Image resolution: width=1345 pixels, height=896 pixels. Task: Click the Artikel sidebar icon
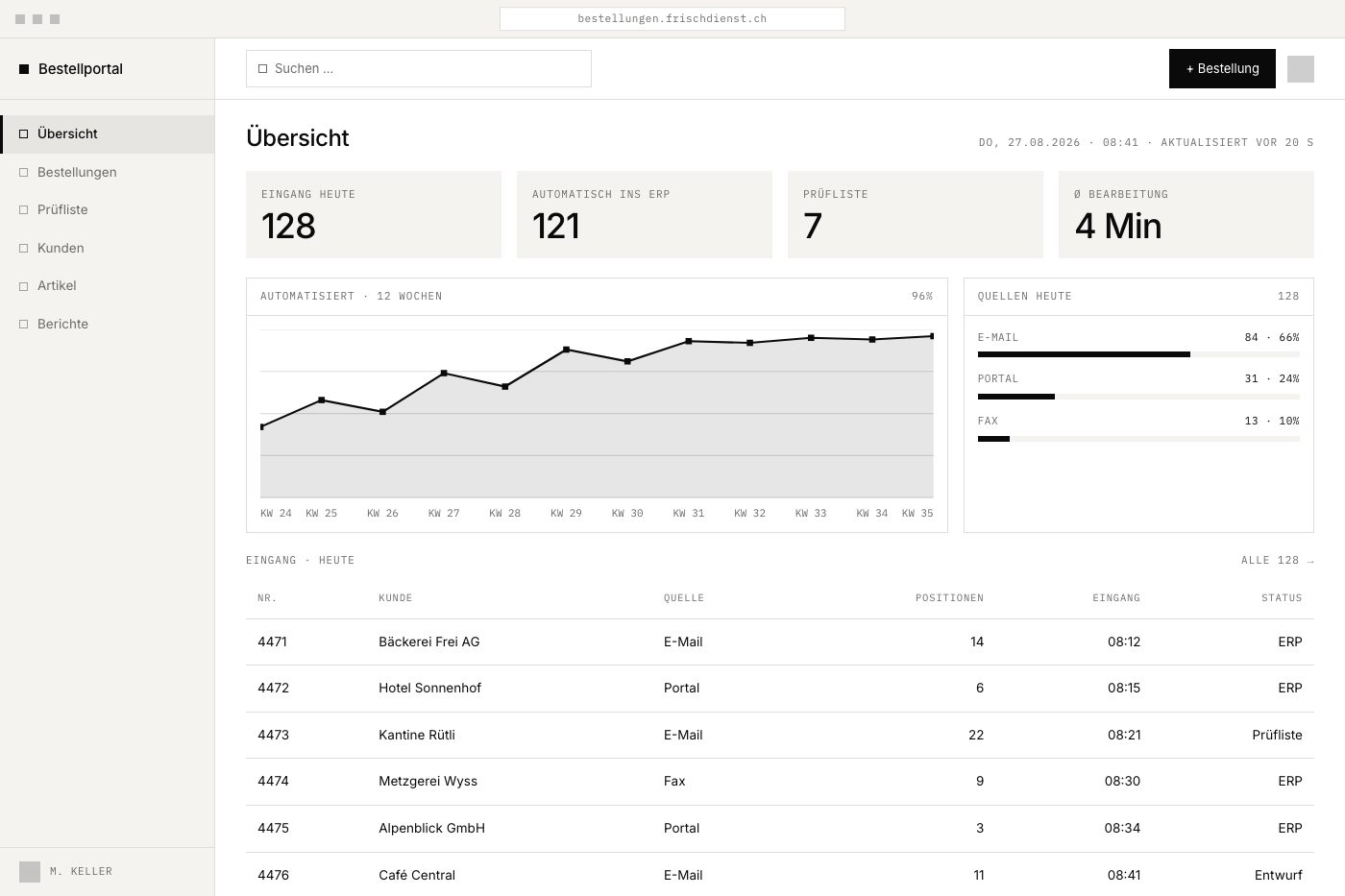24,286
